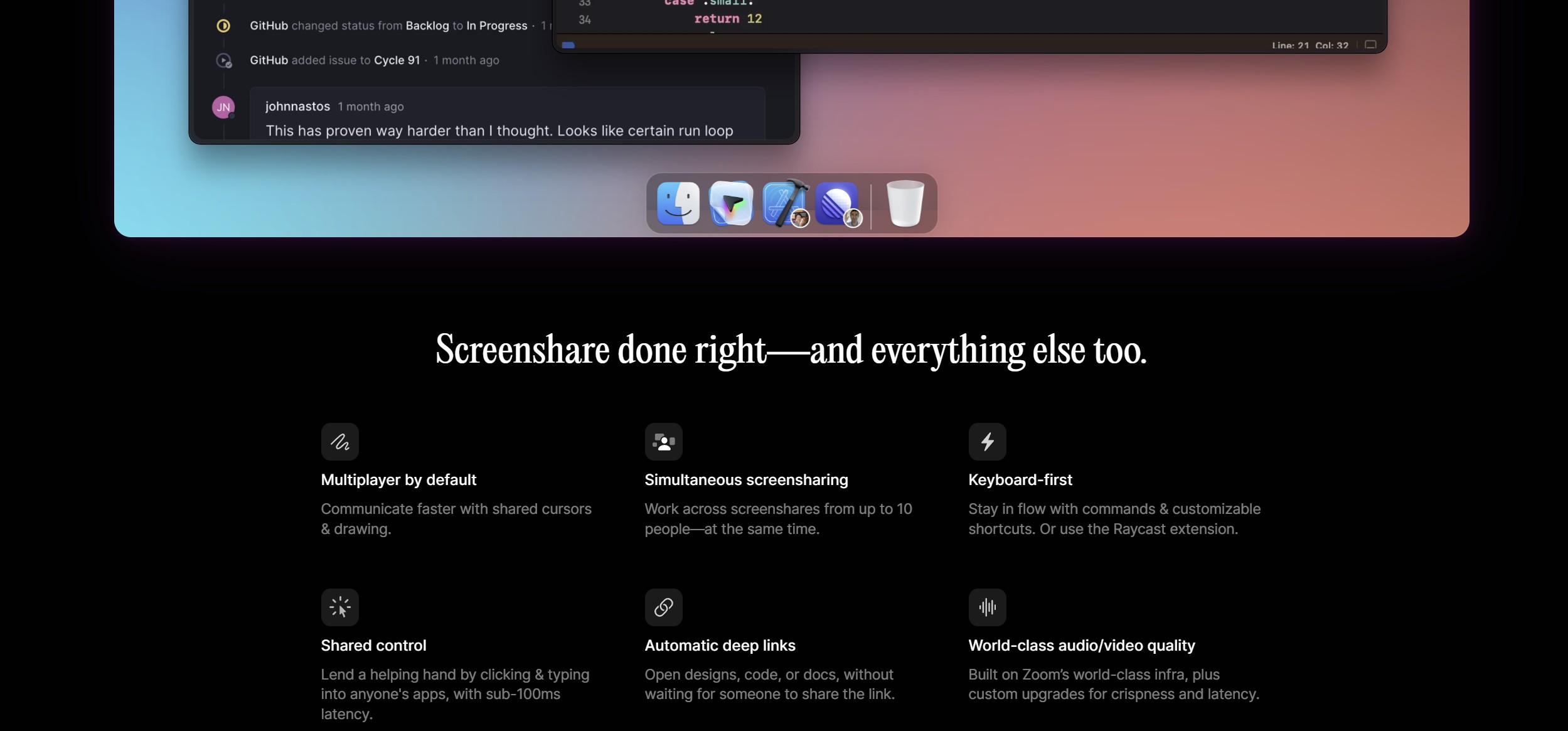
Task: Click the 'Keyboard-first' heading
Action: point(1020,480)
